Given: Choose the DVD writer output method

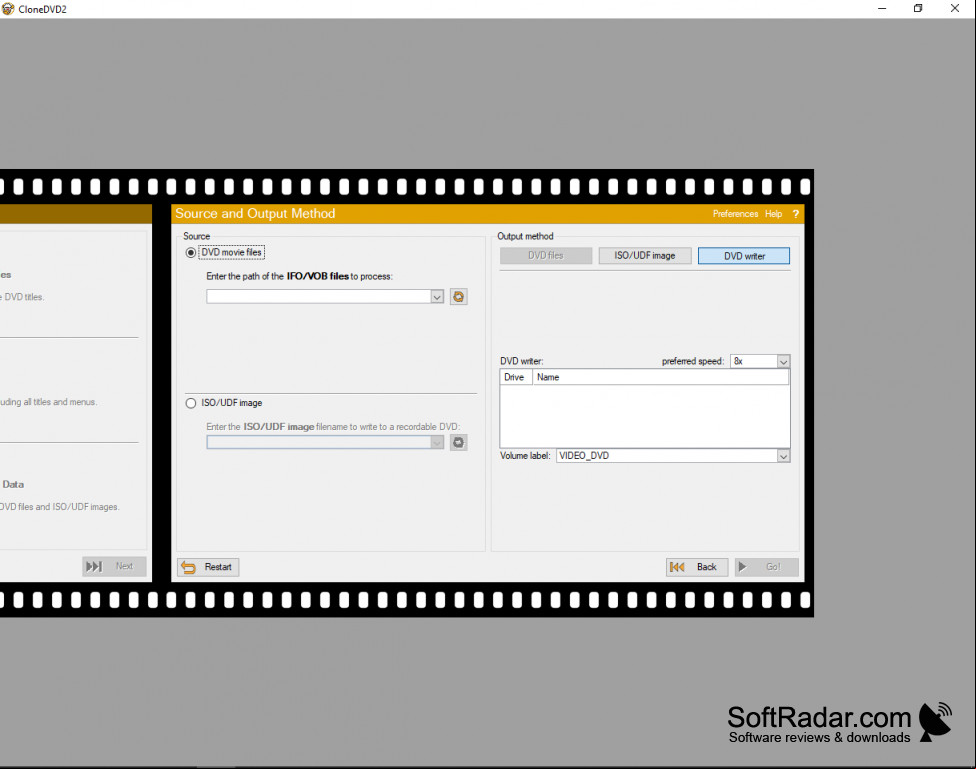Looking at the screenshot, I should (x=744, y=256).
